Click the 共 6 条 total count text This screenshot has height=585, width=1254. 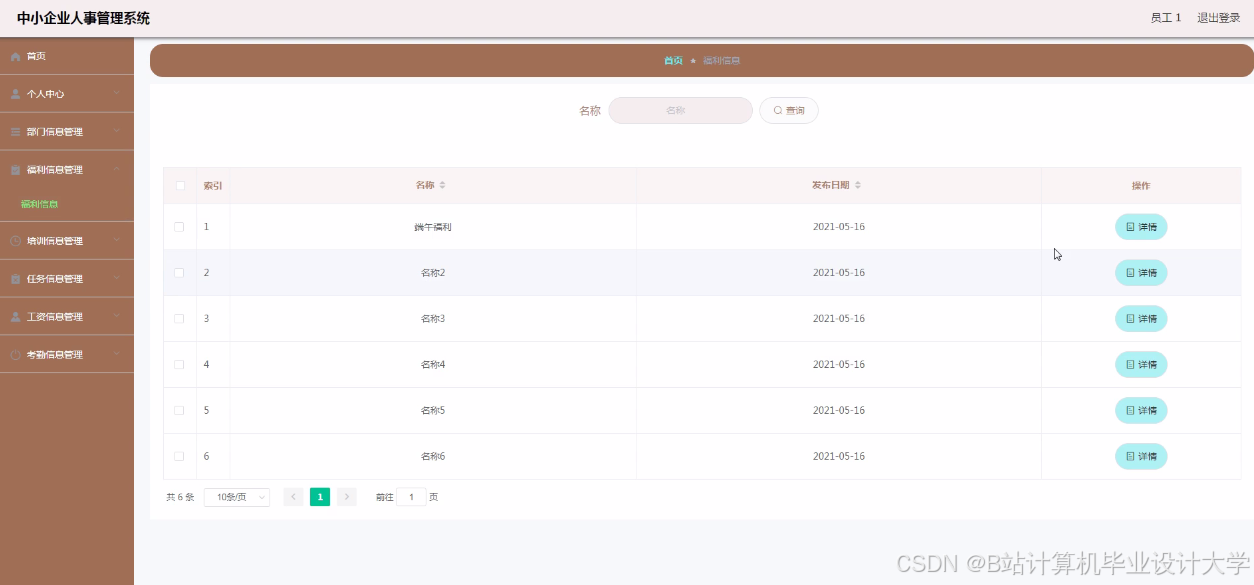[x=180, y=497]
